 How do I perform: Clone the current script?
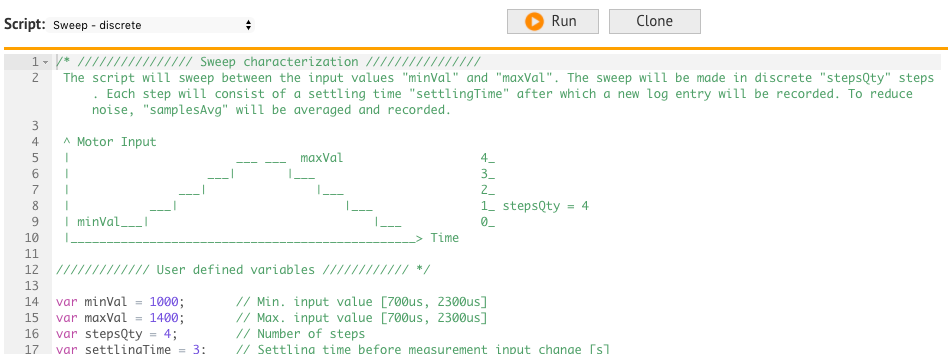(655, 21)
